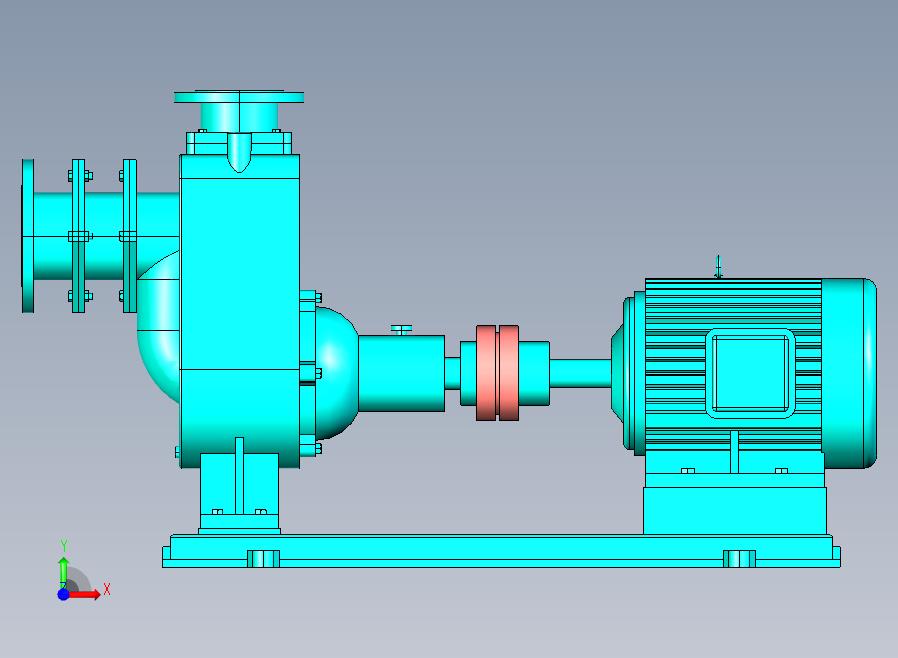
Task: Select the motor's rectangular terminal box
Action: tap(750, 373)
